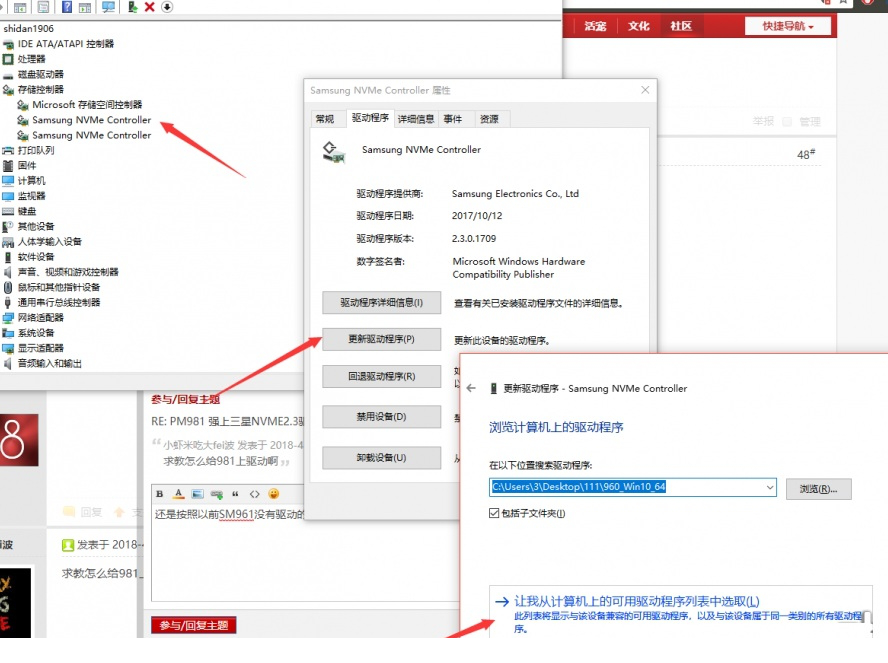Click the scan for hardware changes monitor icon

(x=108, y=7)
